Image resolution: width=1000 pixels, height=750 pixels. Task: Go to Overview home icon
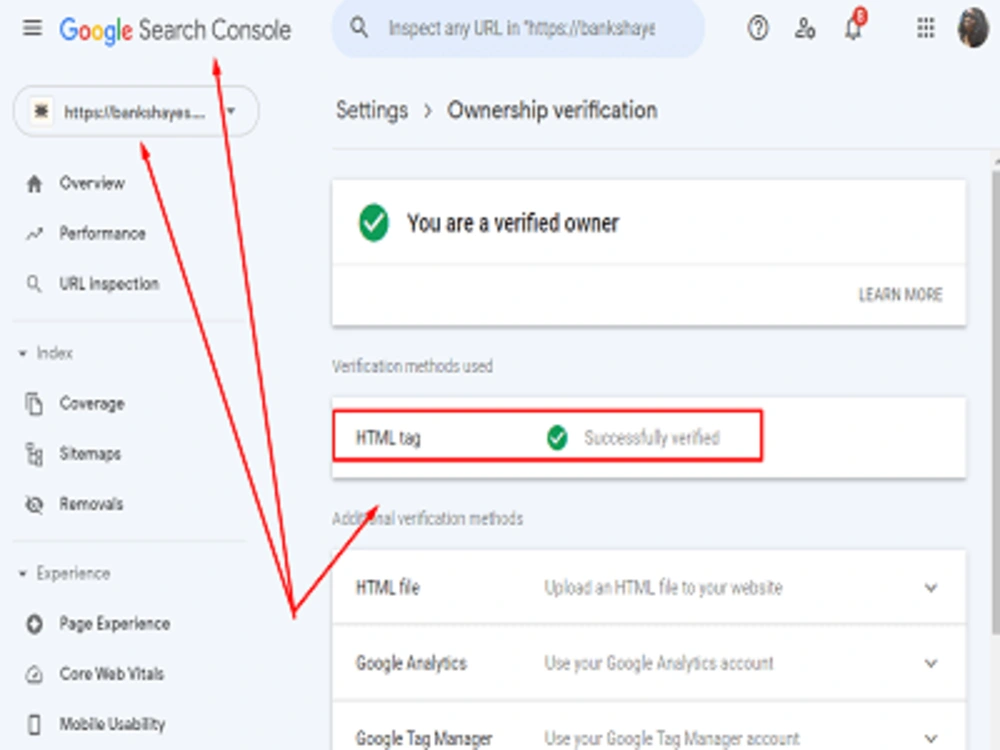pyautogui.click(x=34, y=184)
